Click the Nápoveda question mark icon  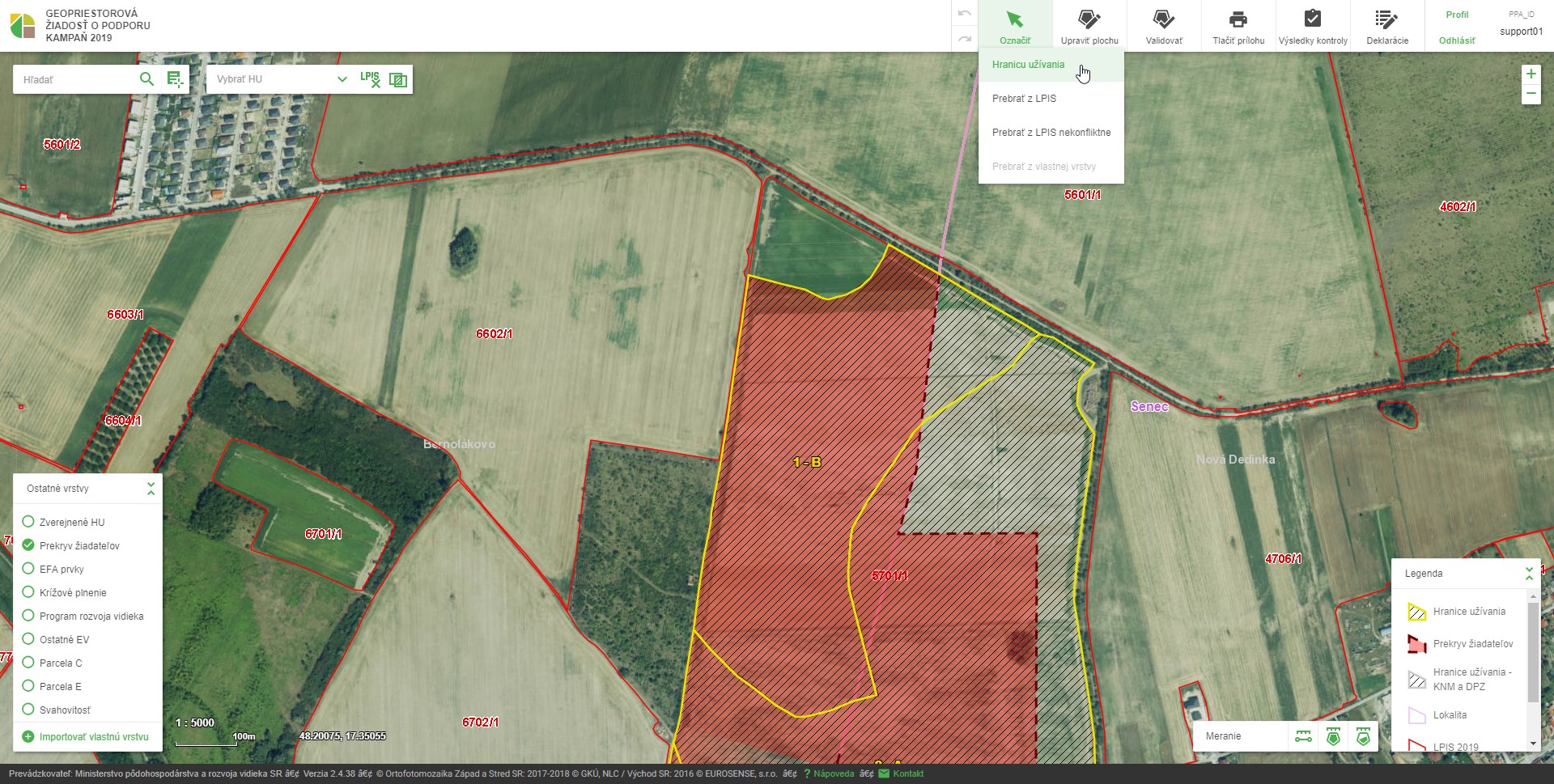coord(807,773)
